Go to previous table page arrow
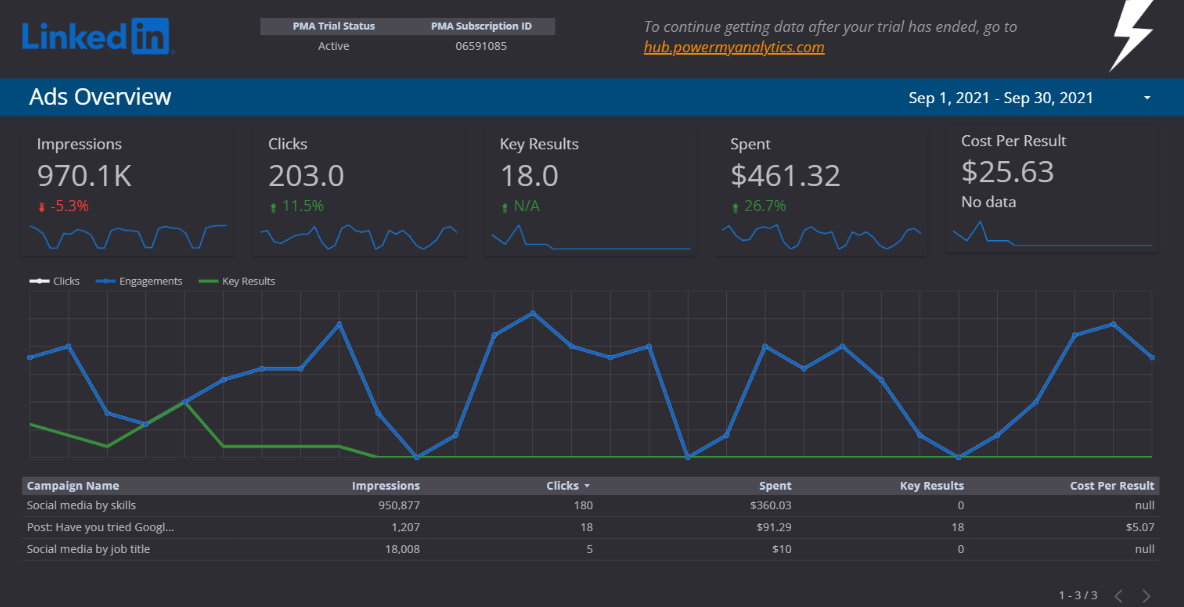Viewport: 1184px width, 607px height. click(x=1118, y=596)
